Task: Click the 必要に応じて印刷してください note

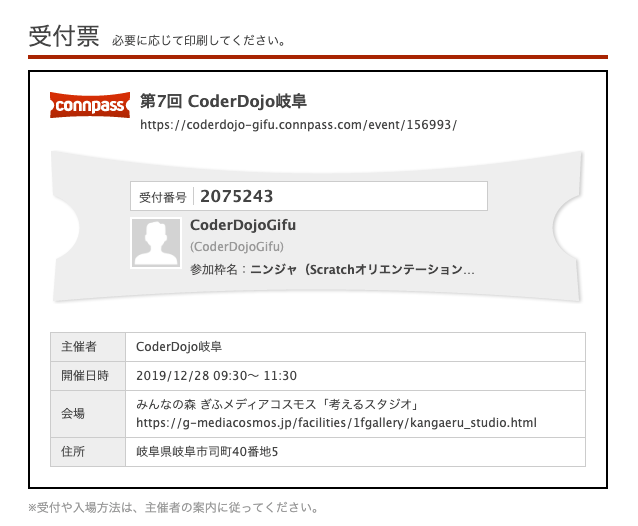Action: point(199,41)
